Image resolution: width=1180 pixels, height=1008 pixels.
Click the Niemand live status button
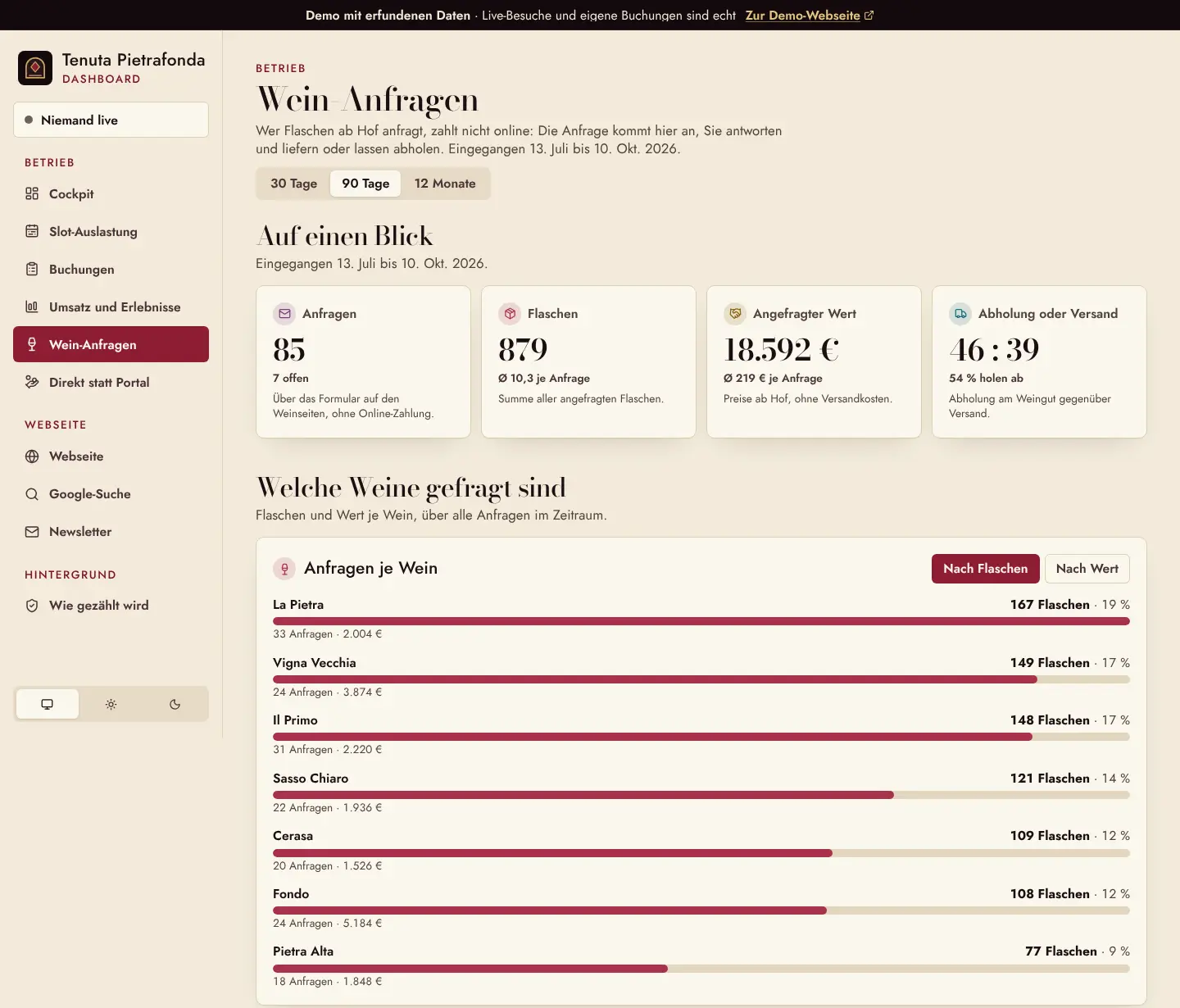tap(111, 120)
